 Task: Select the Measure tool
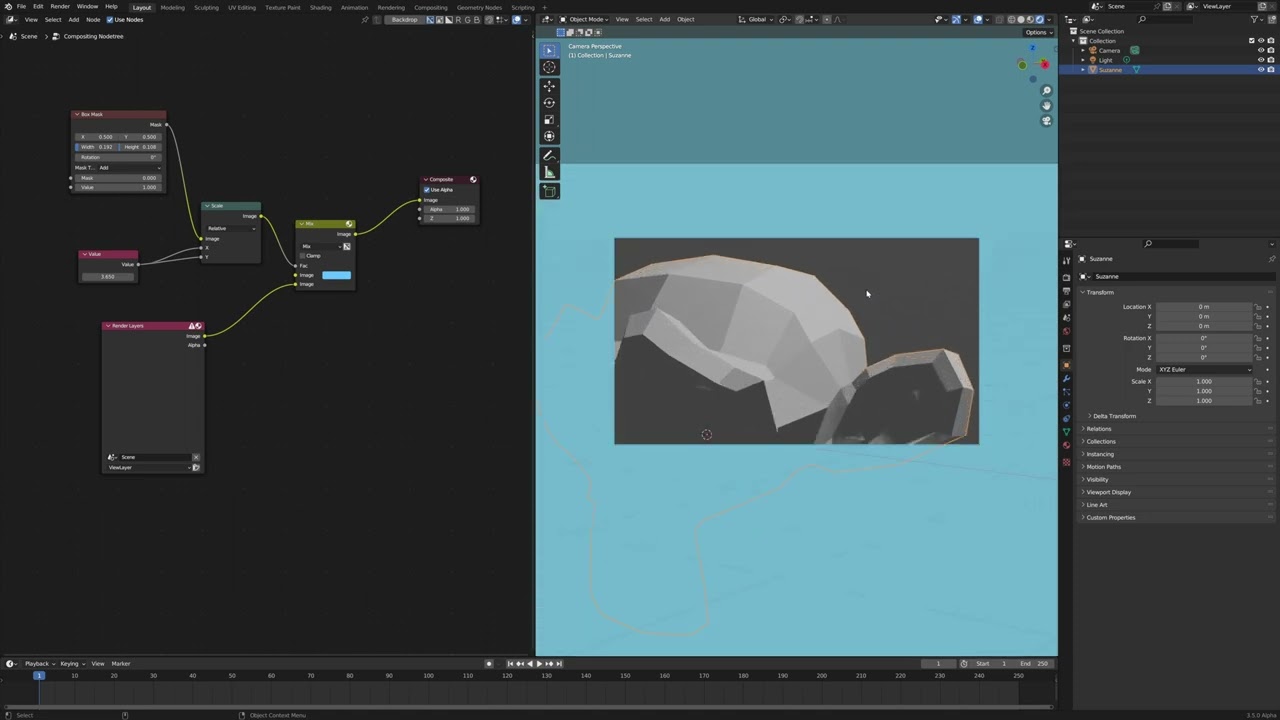coord(549,173)
